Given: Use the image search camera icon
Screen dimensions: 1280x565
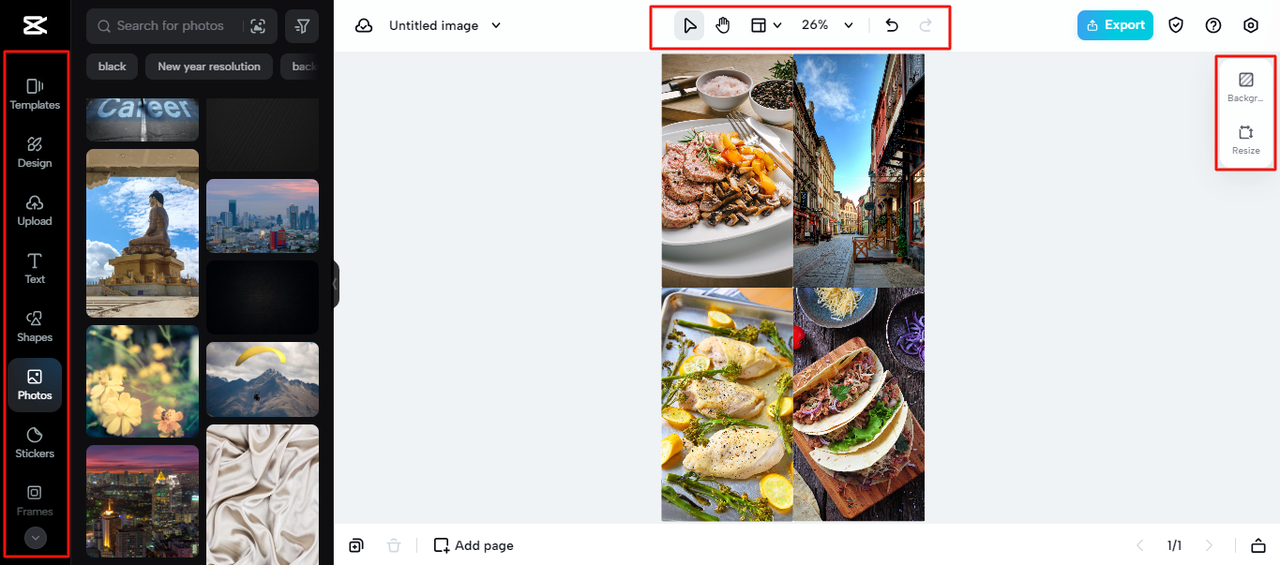Looking at the screenshot, I should (258, 26).
